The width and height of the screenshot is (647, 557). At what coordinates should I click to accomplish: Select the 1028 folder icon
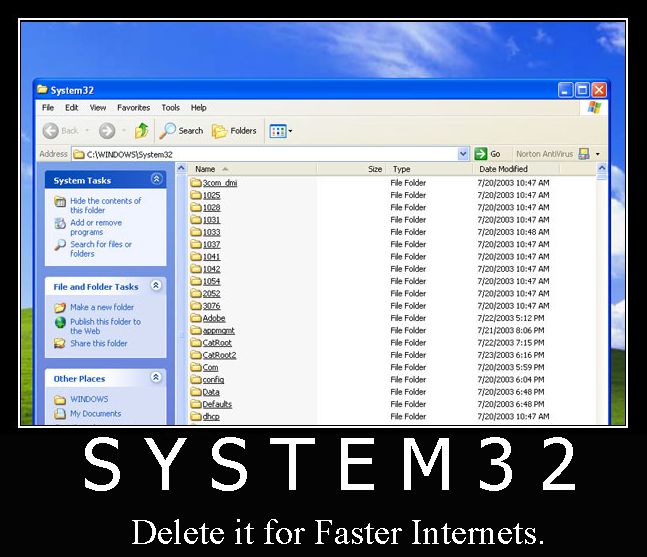pos(196,208)
